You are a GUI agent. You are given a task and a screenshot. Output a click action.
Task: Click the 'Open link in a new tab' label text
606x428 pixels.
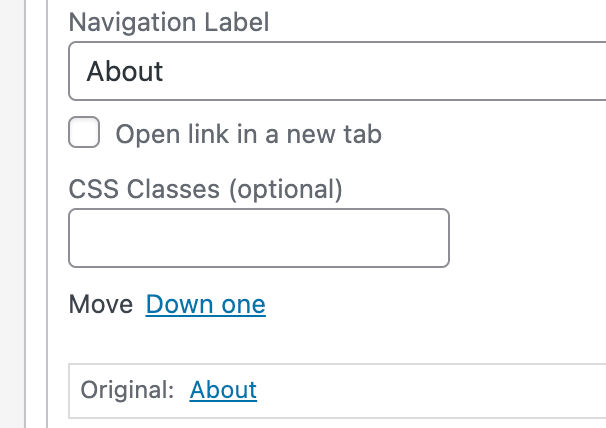coord(248,134)
